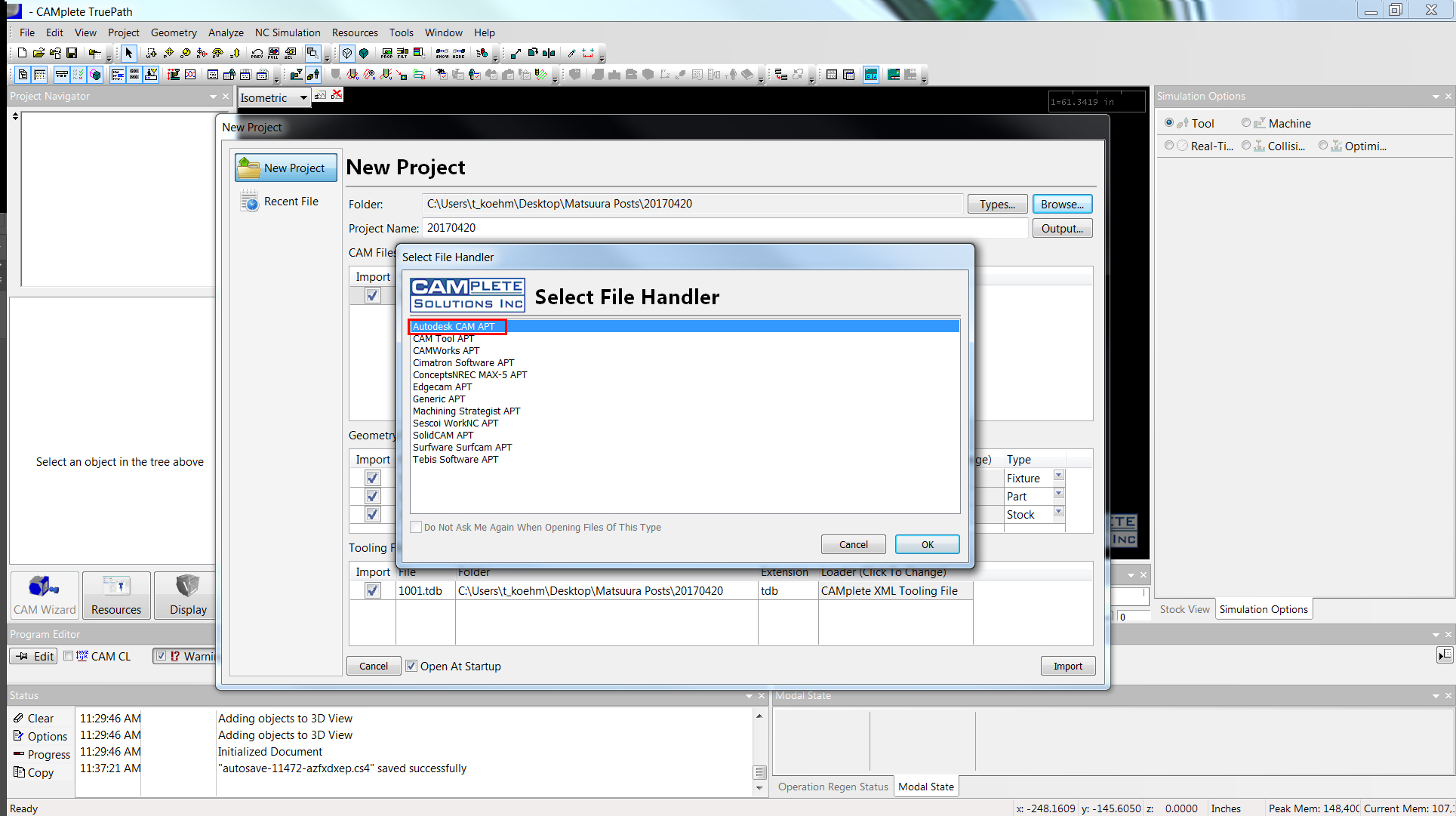Click the Browse... button
1456x816 pixels.
click(1062, 204)
